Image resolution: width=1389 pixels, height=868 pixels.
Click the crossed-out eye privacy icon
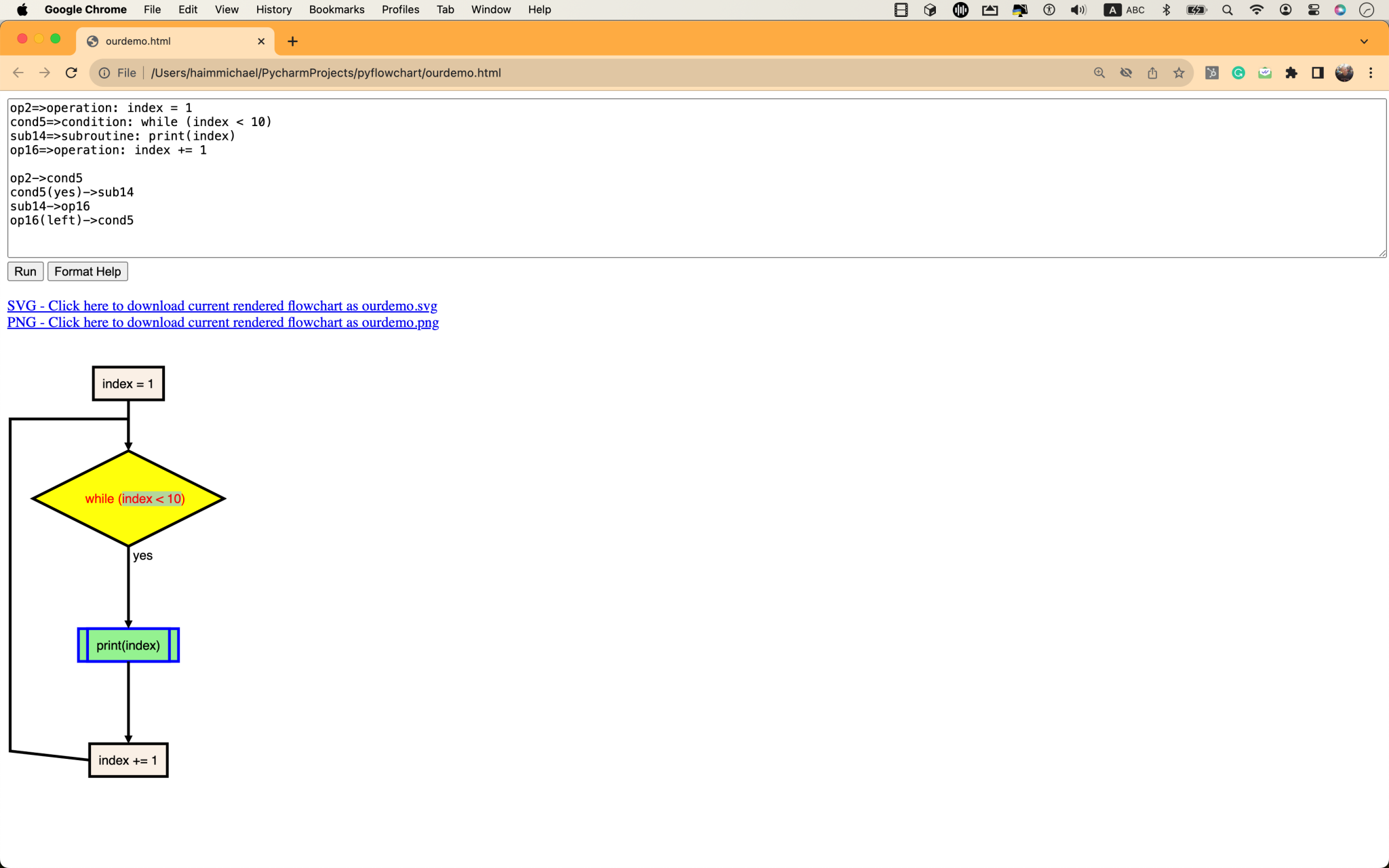coord(1126,73)
